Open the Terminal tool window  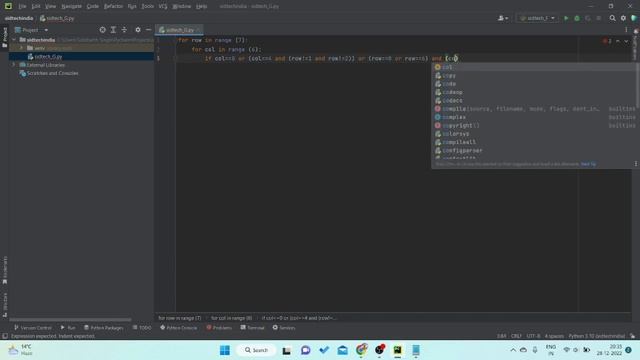pyautogui.click(x=252, y=327)
